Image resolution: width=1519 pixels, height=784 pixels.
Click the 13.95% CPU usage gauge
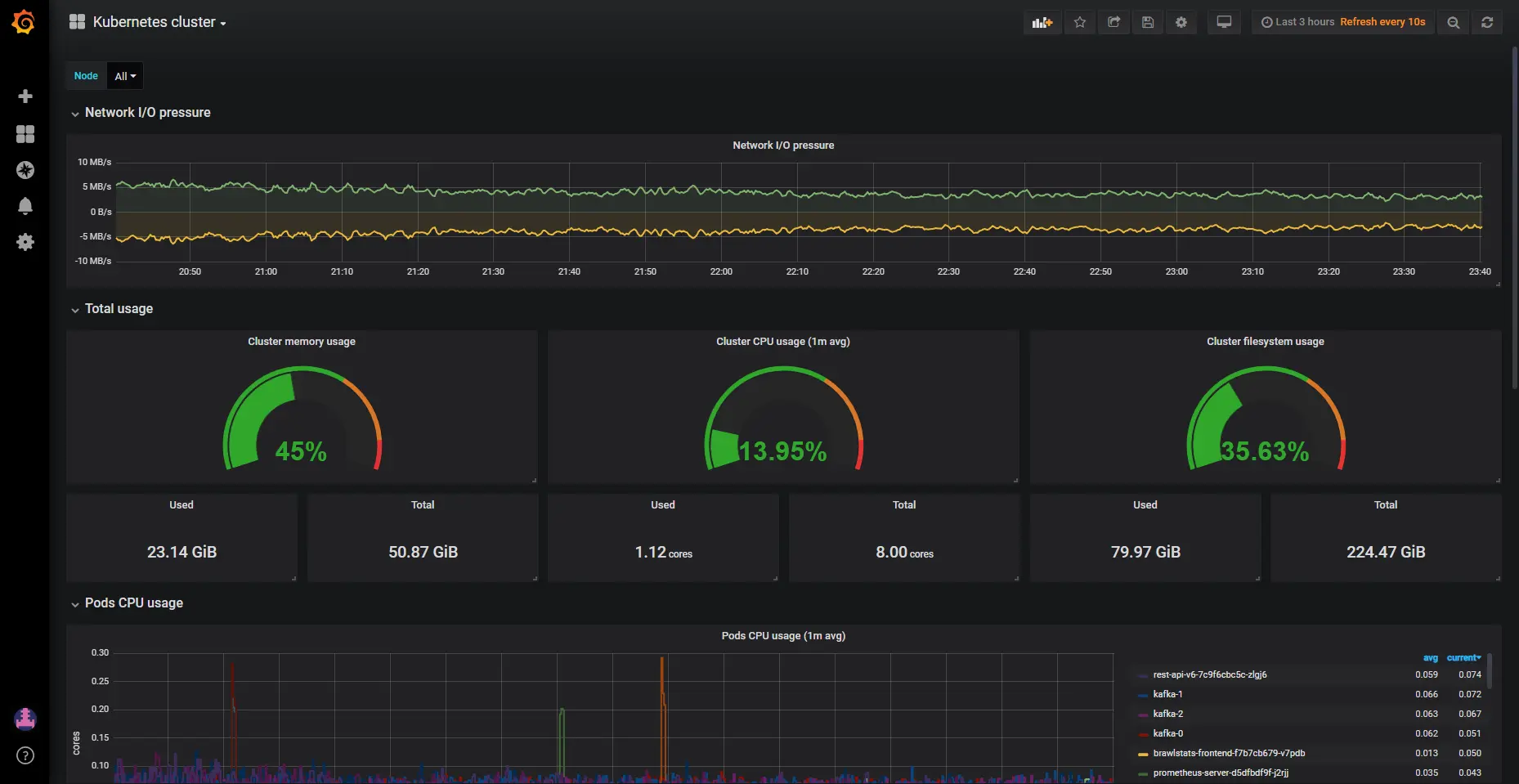[783, 419]
